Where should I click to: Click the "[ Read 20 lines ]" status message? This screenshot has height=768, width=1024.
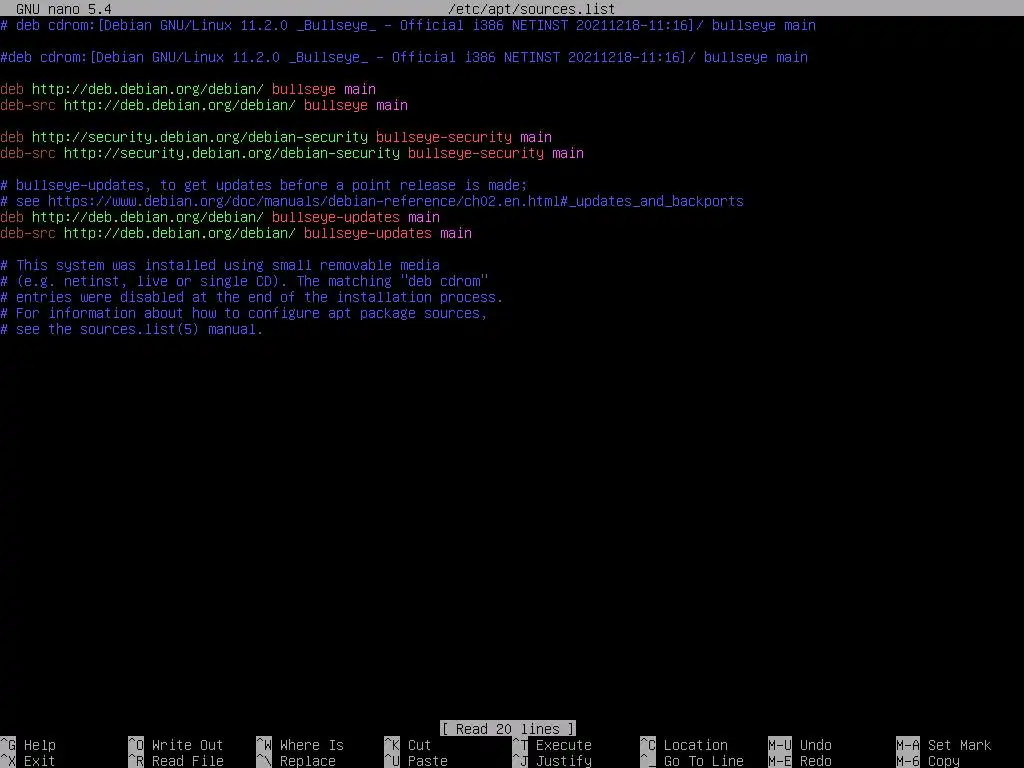point(508,729)
